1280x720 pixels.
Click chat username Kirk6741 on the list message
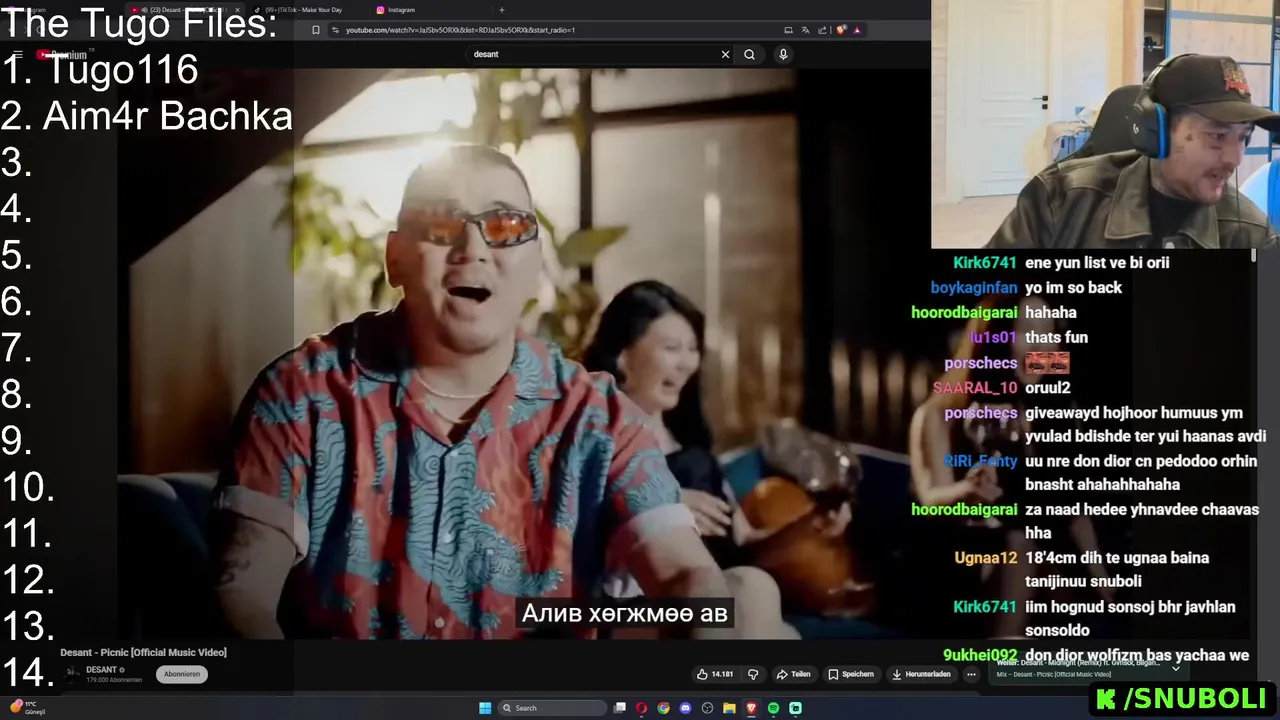point(984,263)
